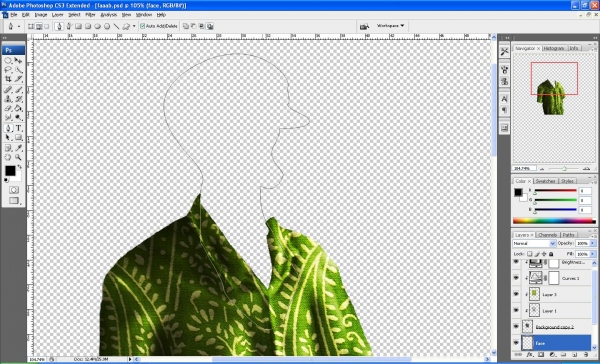
Task: Select the Brush tool
Action: coord(18,90)
